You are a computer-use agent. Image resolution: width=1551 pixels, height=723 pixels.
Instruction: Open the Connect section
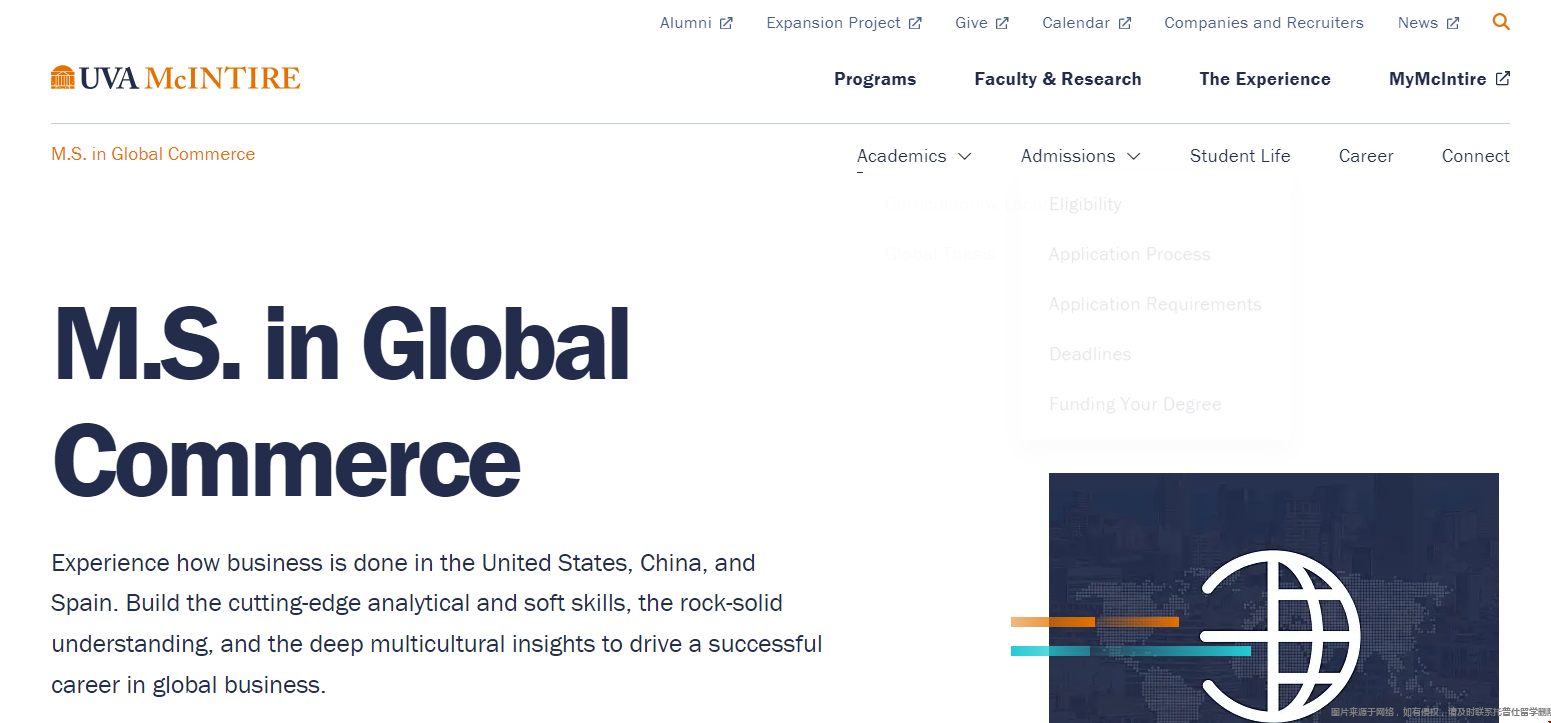(1476, 156)
